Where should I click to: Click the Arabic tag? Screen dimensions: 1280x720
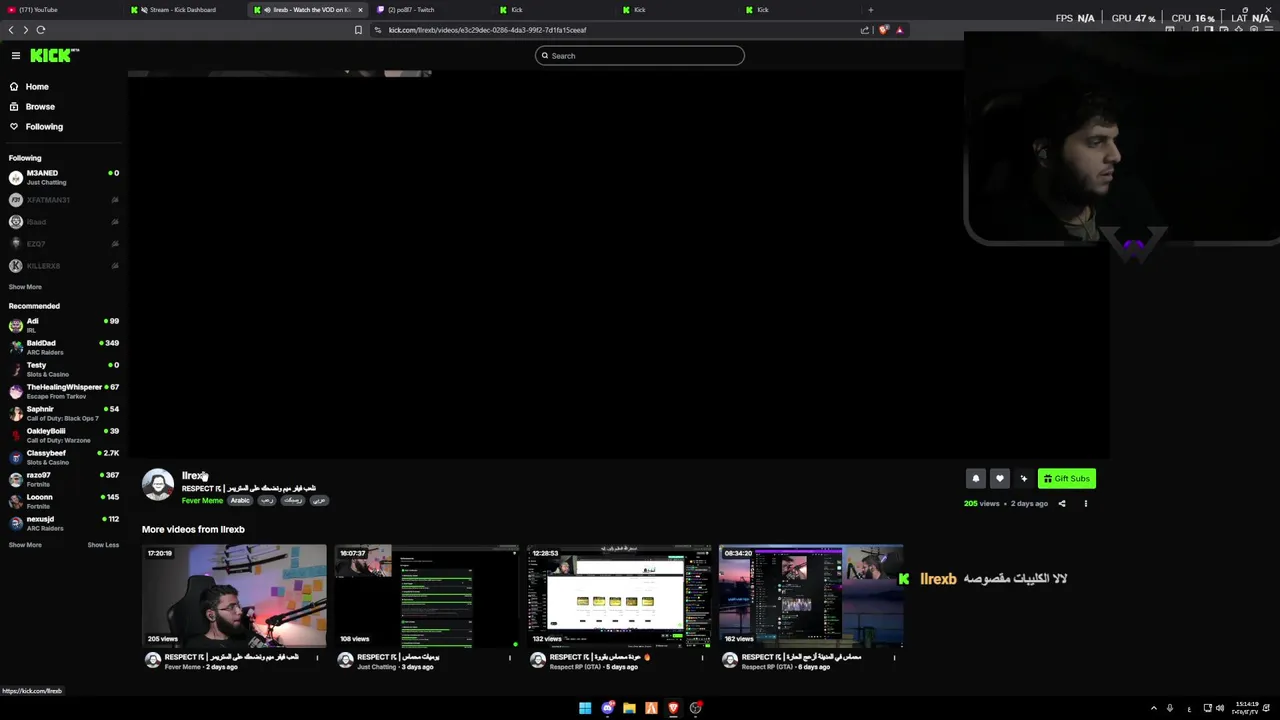(240, 501)
